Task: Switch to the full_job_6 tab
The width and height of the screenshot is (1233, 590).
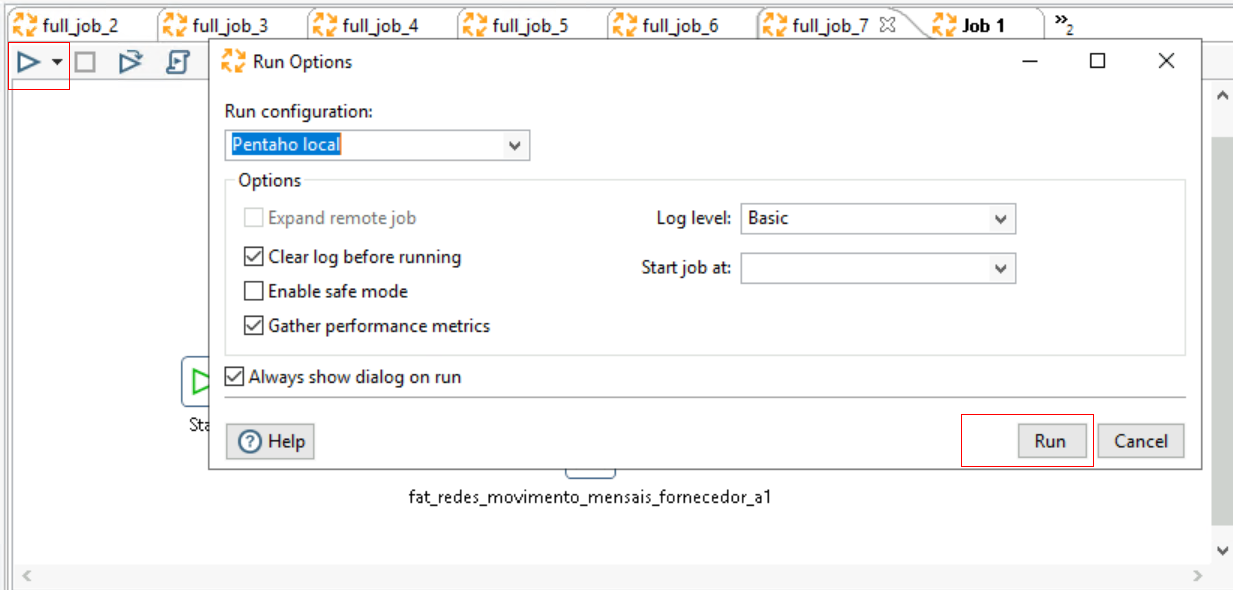Action: pos(680,25)
